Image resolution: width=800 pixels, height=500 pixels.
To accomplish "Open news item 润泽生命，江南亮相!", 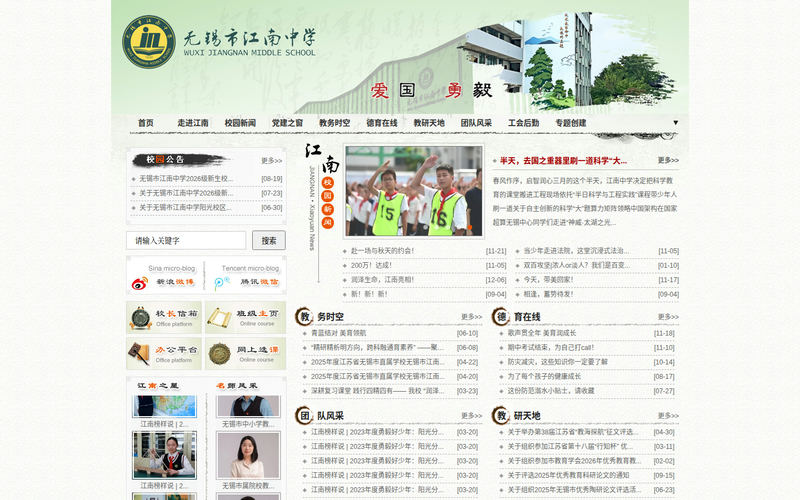I will 382,280.
